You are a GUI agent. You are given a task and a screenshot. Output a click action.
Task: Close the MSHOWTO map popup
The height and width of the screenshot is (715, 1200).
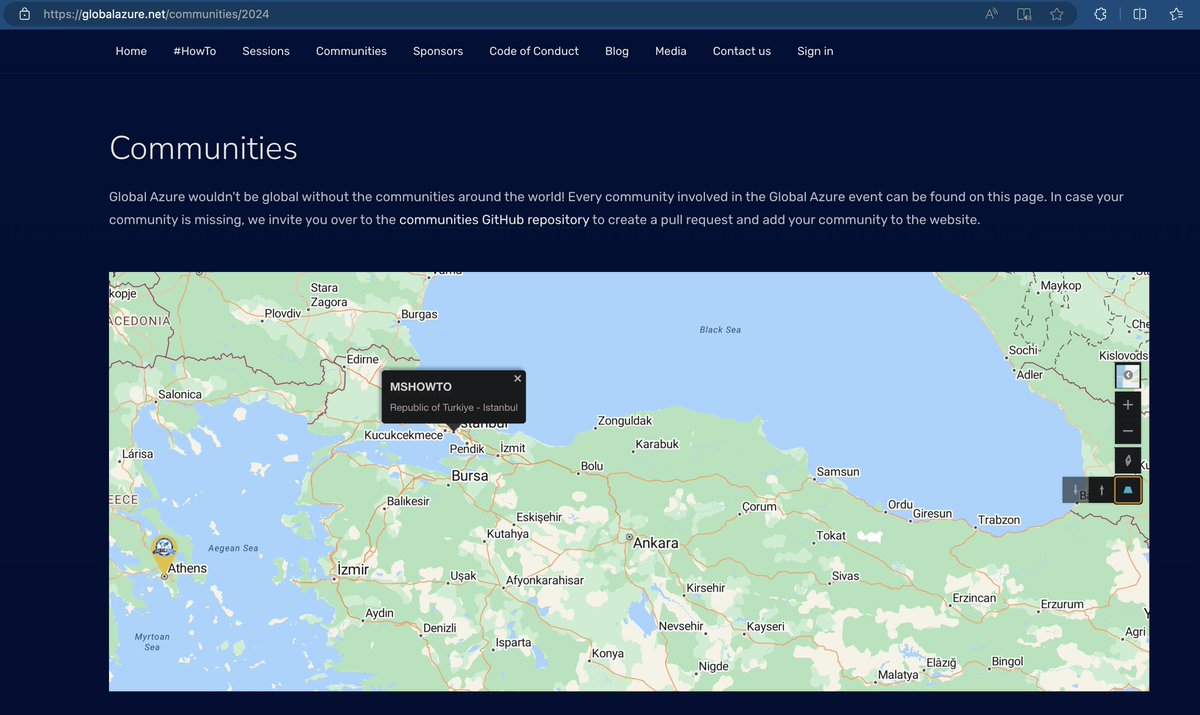[517, 378]
